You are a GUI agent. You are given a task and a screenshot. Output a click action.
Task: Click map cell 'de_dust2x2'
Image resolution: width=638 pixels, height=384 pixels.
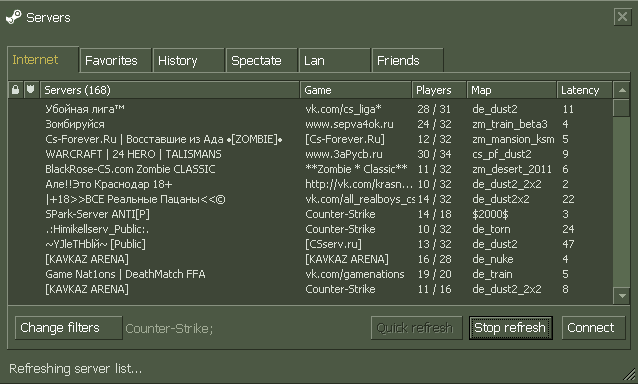[x=501, y=199]
